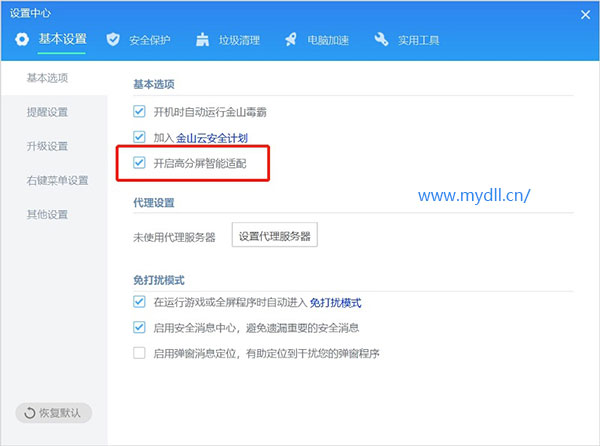Click the 恢复默认 button
The width and height of the screenshot is (600, 446).
[54, 413]
